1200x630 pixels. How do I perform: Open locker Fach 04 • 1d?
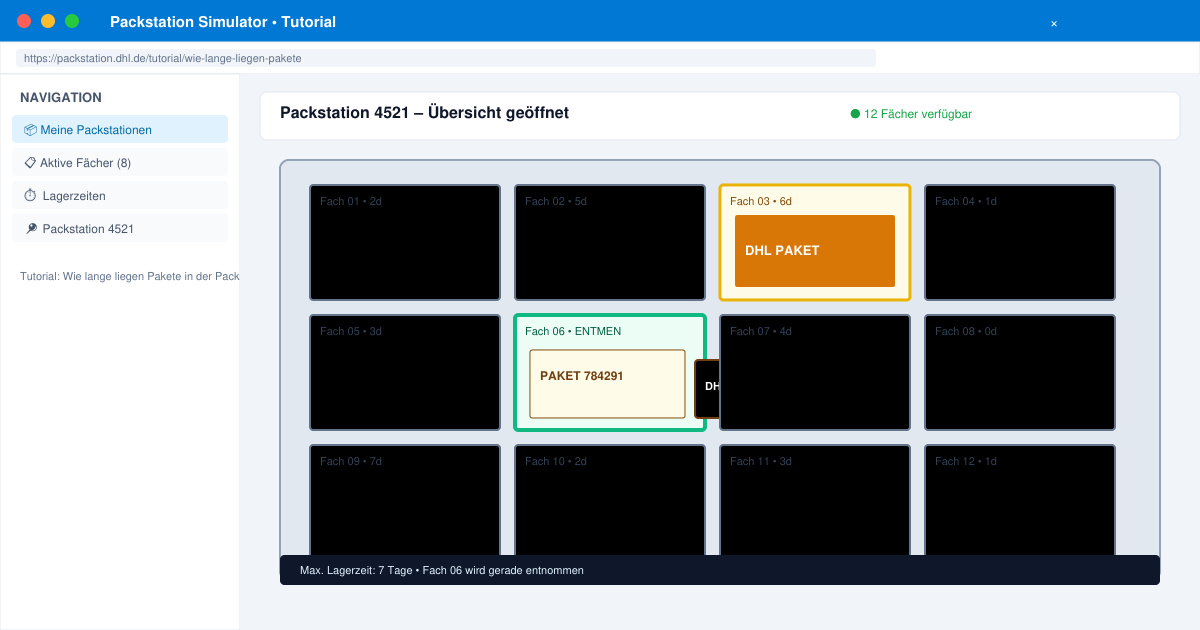tap(1020, 242)
